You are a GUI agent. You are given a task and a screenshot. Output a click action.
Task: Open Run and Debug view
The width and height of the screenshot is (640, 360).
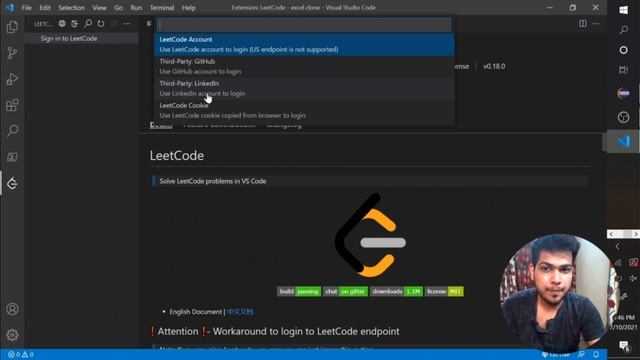(x=12, y=79)
